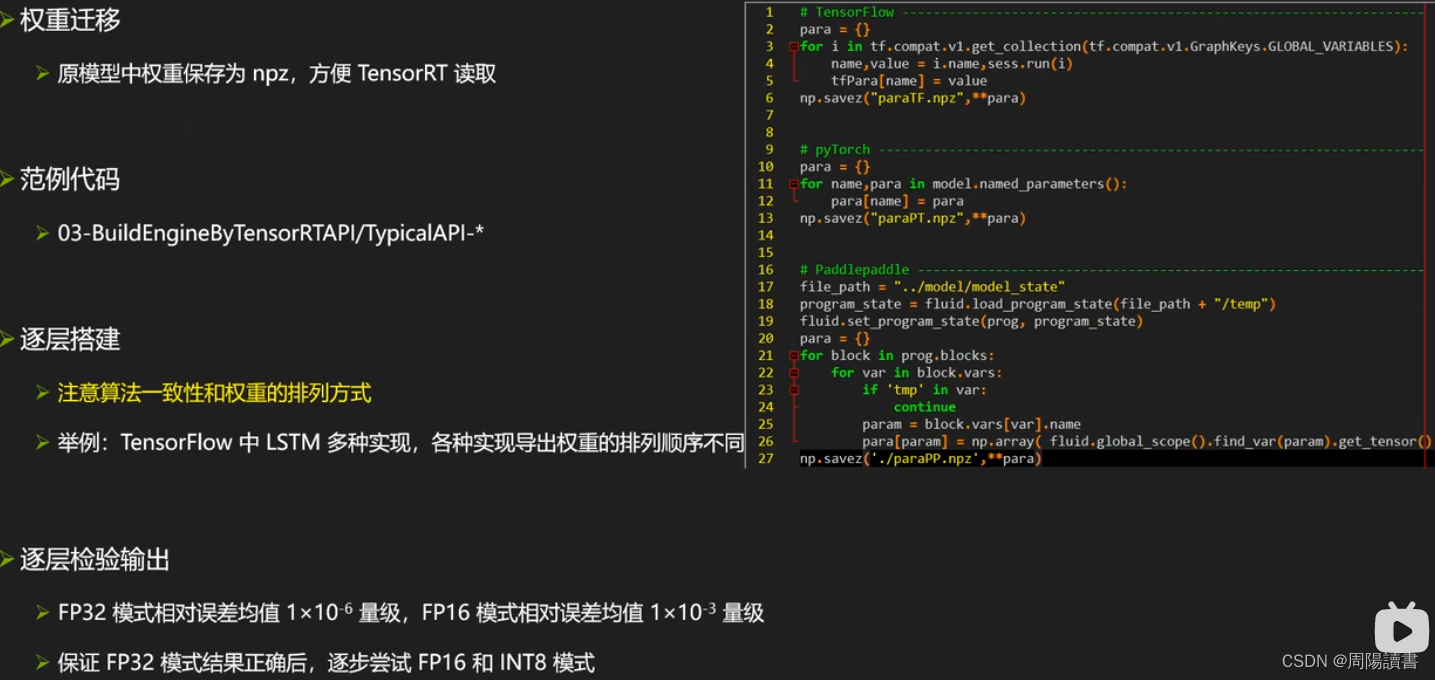Click the '逐层检验输出' slide heading
Viewport: 1435px width, 680px height.
click(95, 559)
